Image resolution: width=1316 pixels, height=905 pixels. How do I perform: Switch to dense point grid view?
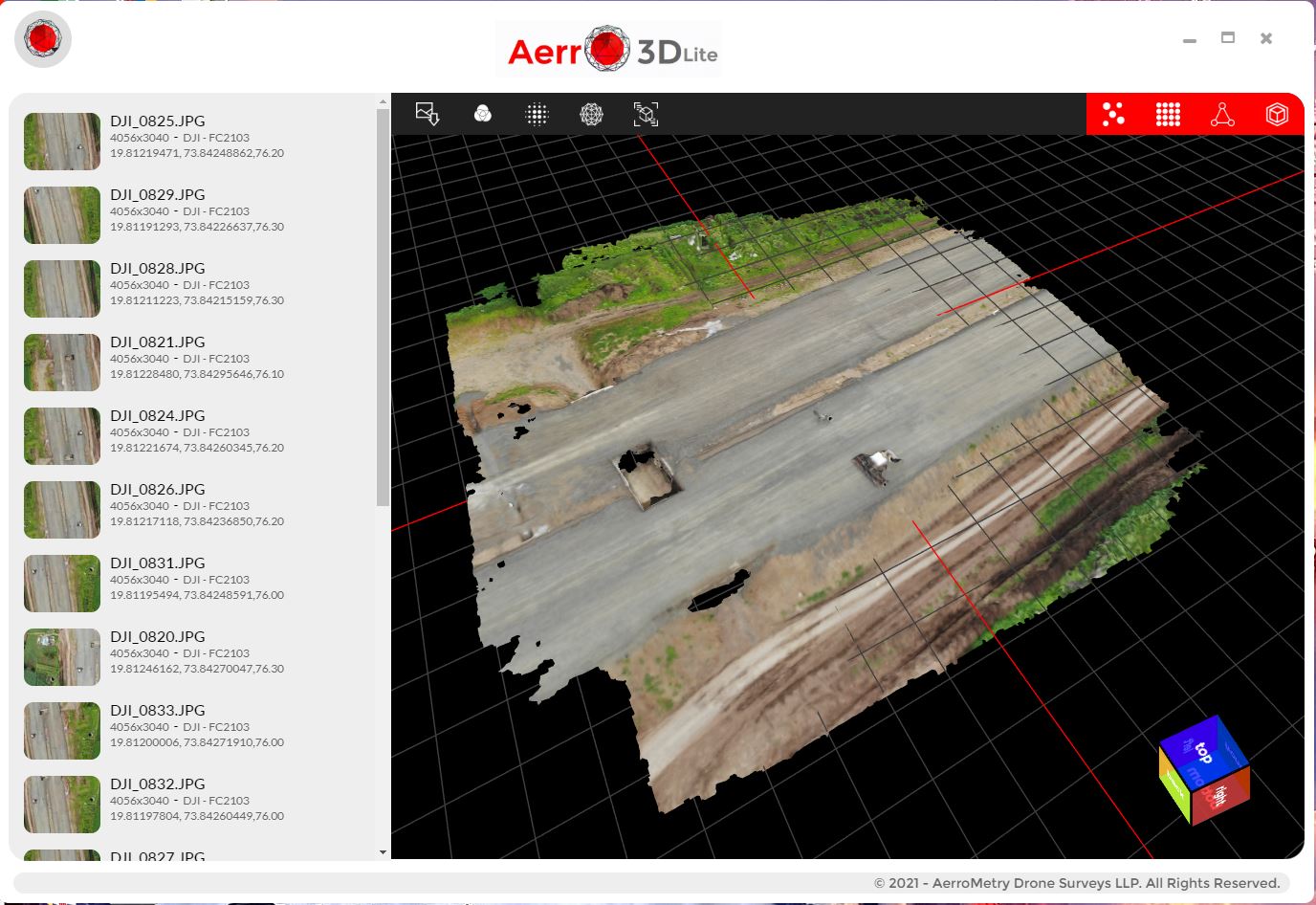pyautogui.click(x=1168, y=115)
